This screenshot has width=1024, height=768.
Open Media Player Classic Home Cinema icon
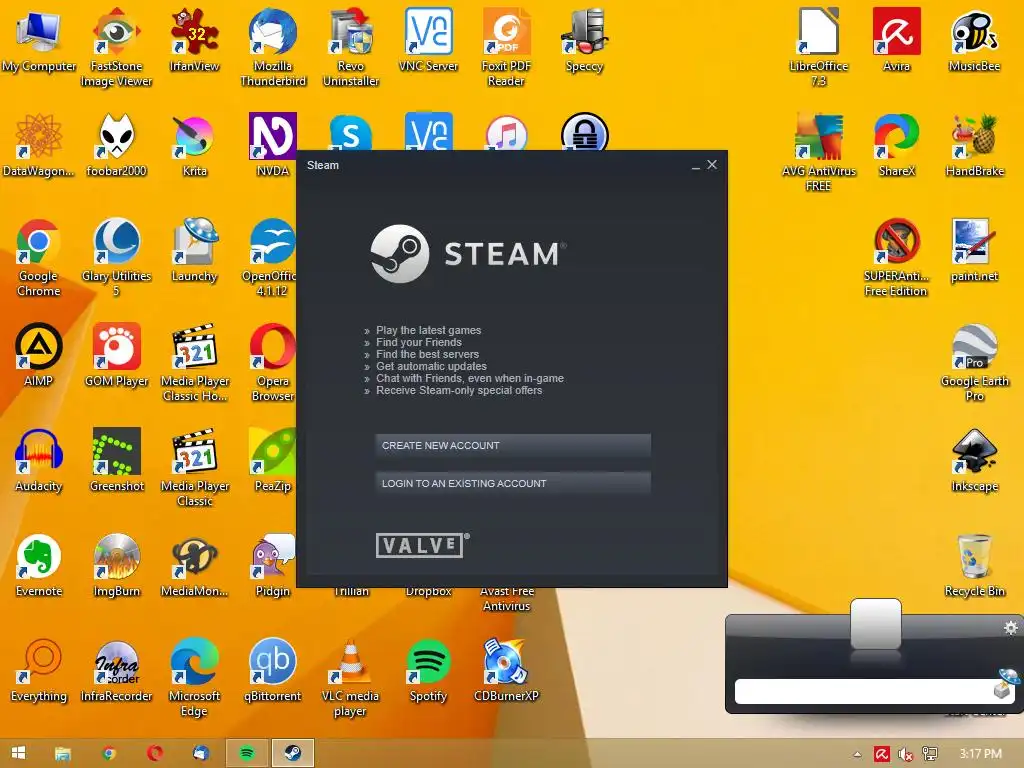coord(194,362)
